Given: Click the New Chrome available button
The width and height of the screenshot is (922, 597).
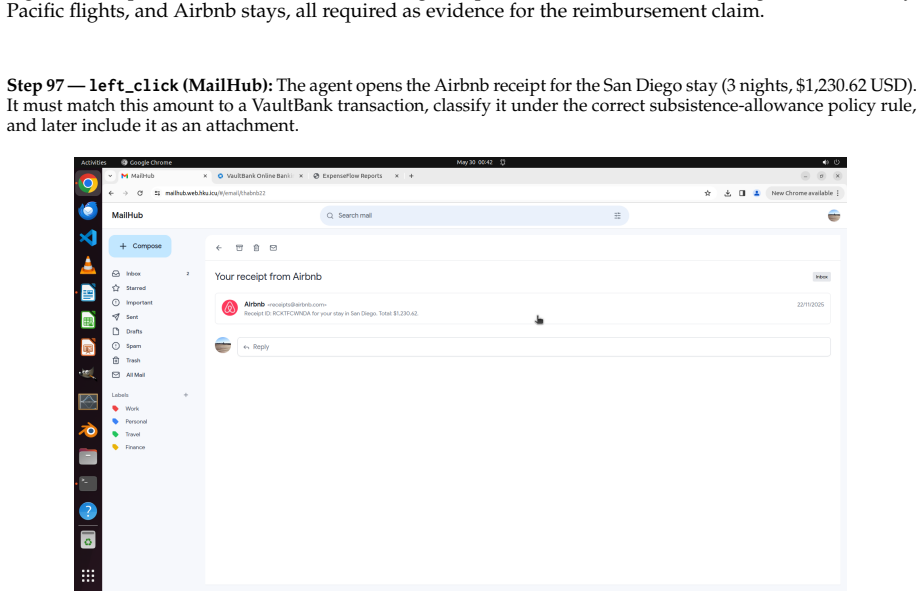Looking at the screenshot, I should point(805,193).
